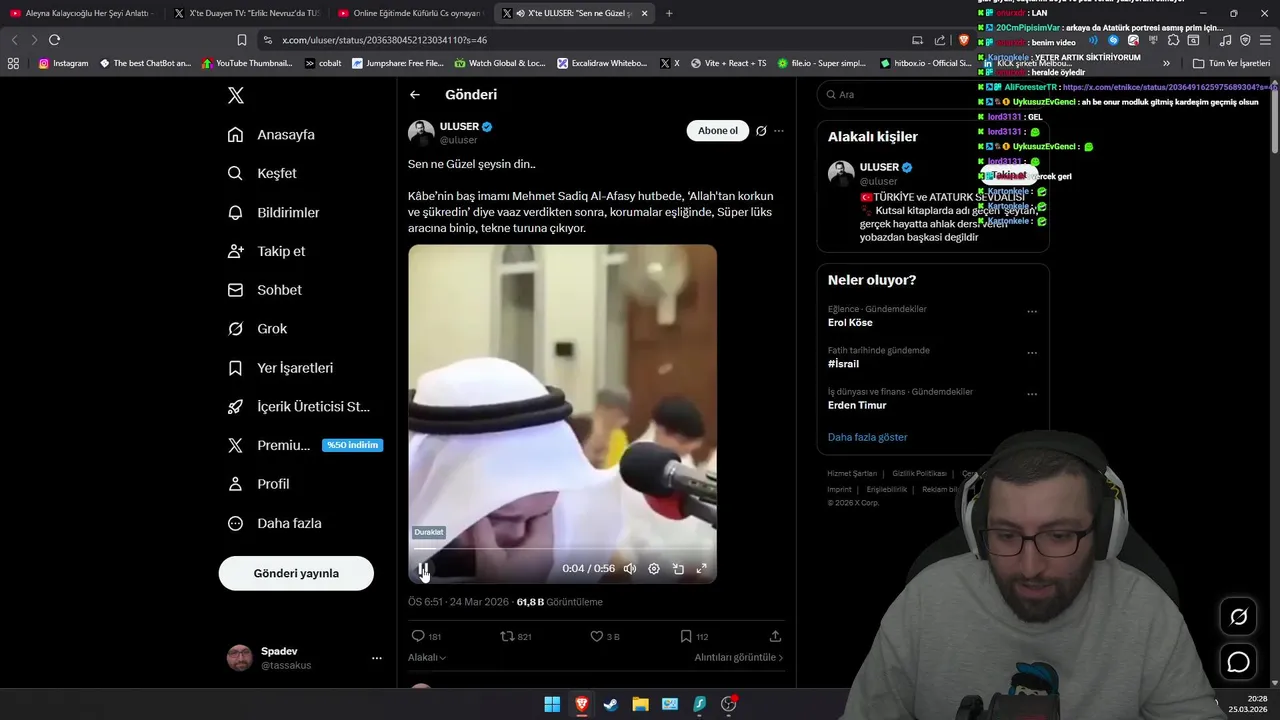Open Bildirimler notifications
1280x720 pixels.
(274, 212)
